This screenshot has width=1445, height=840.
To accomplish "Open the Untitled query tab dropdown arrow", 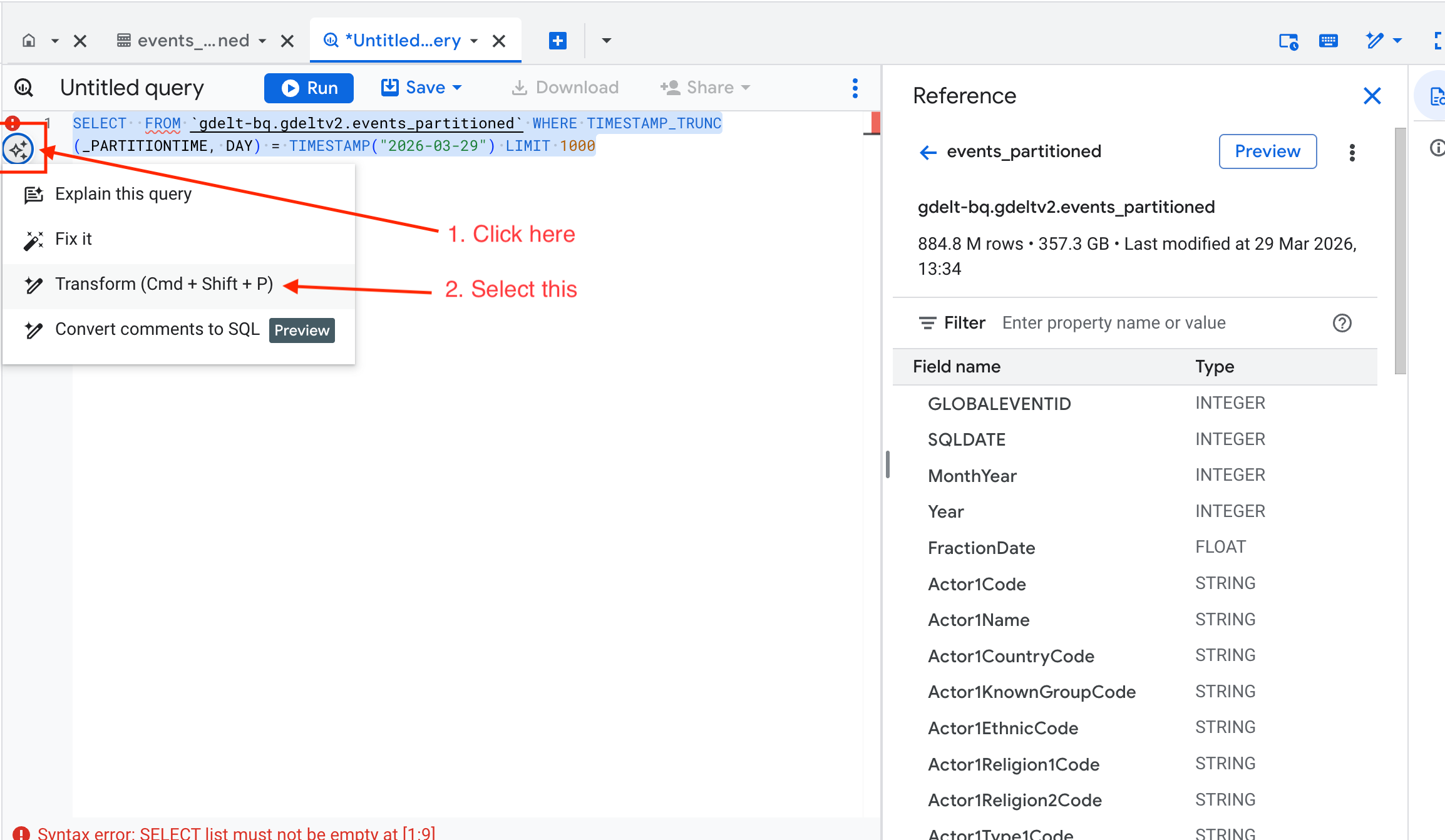I will [x=474, y=41].
